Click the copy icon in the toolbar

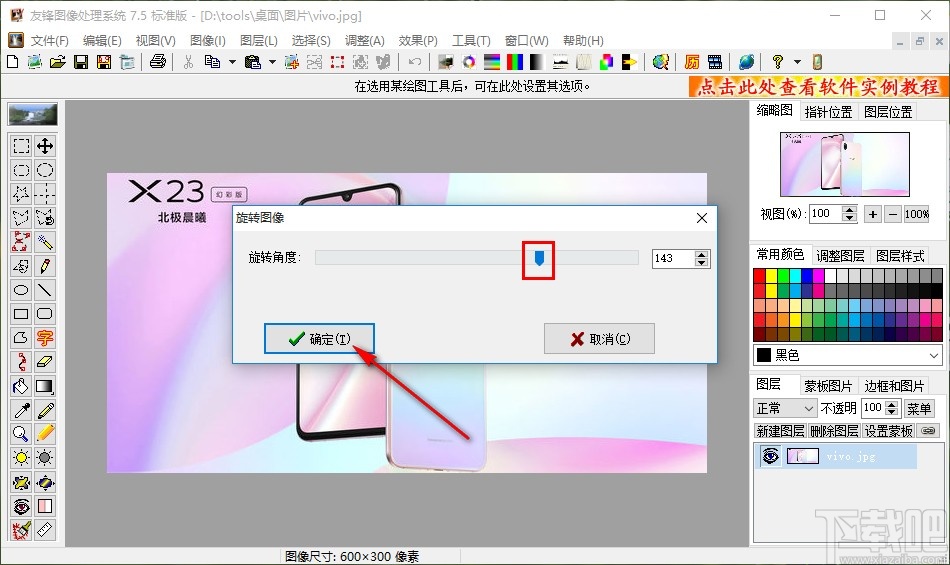pos(212,62)
